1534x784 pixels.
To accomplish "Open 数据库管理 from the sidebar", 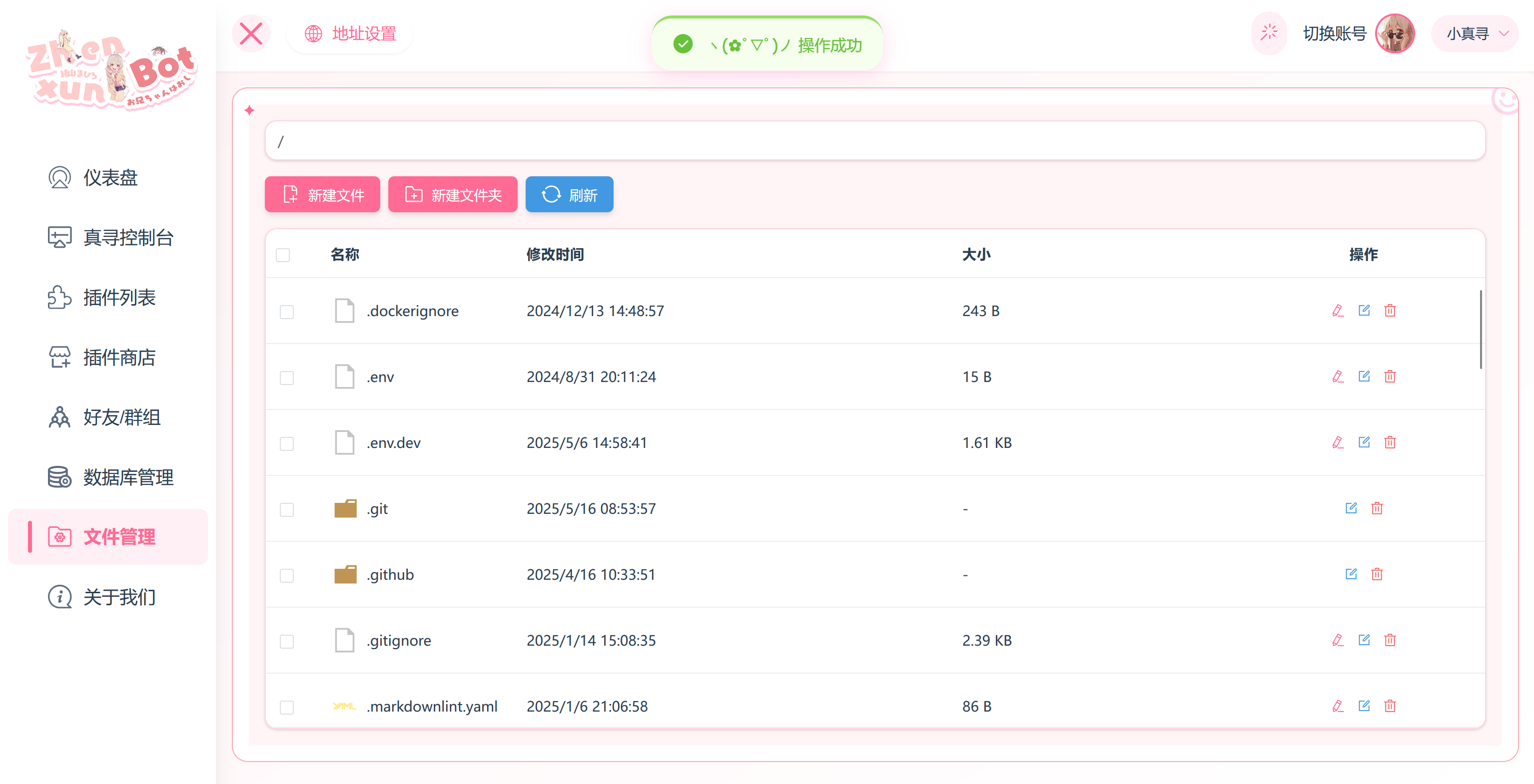I will tap(128, 477).
